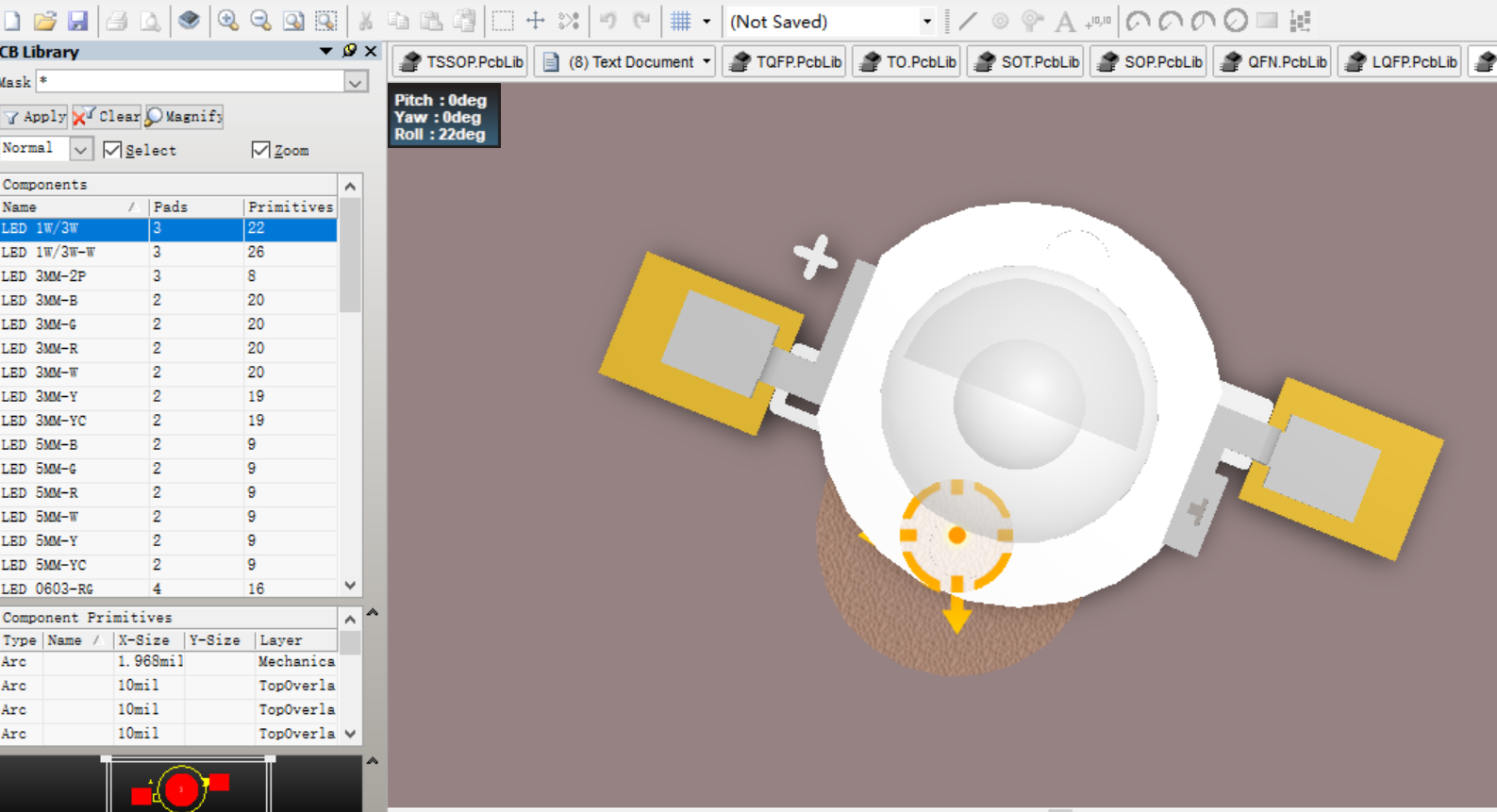Select the Place Coordinate tool
The image size is (1497, 812).
[1098, 20]
